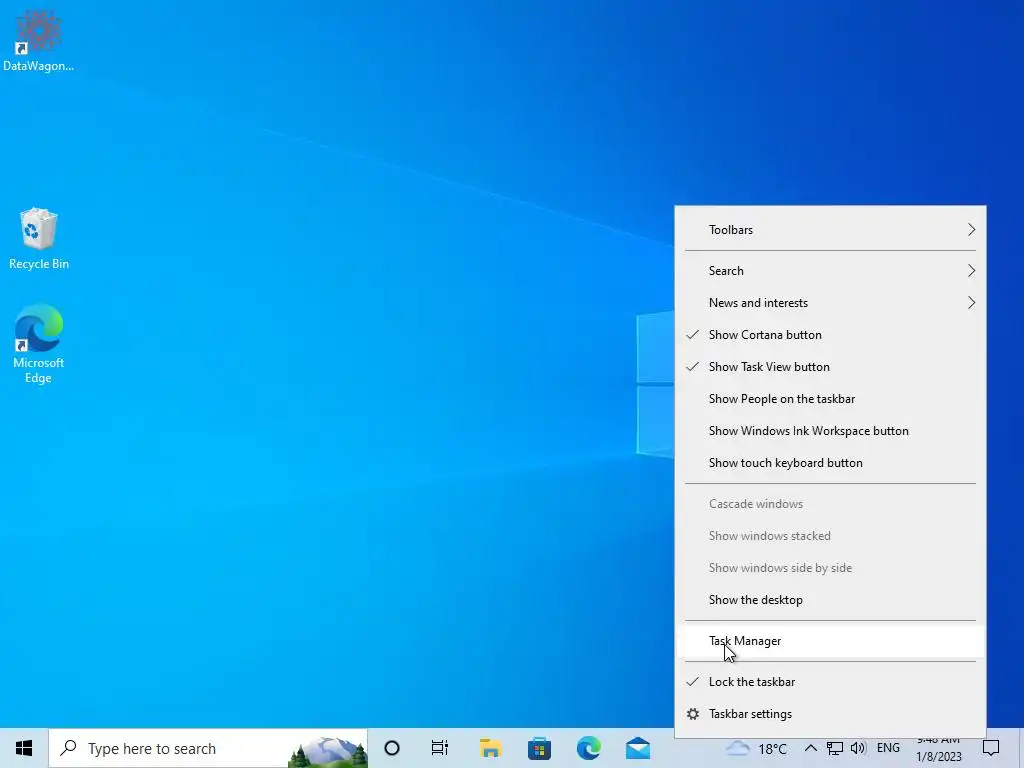
Task: Choose Show the desktop menu entry
Action: pos(830,600)
